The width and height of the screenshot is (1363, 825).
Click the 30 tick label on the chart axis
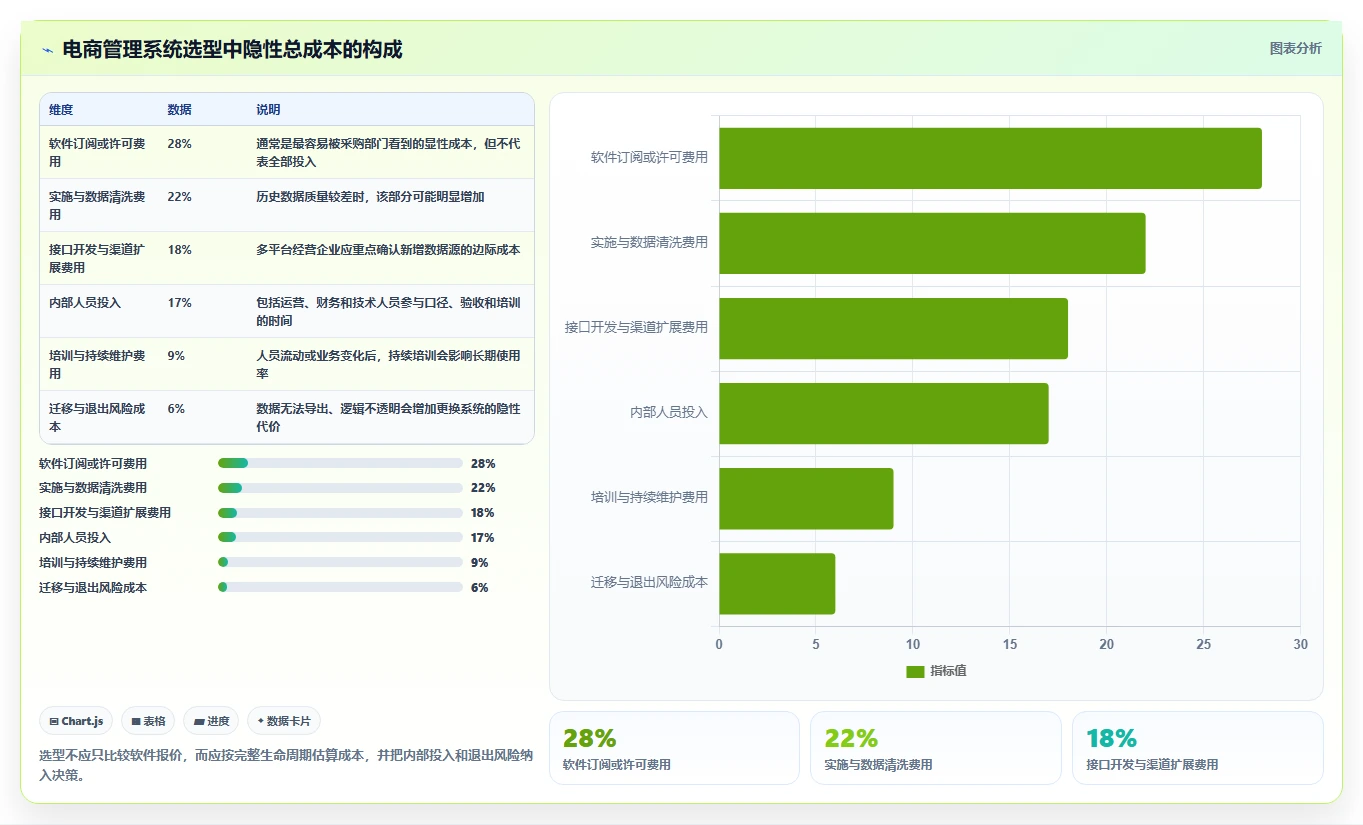1300,644
